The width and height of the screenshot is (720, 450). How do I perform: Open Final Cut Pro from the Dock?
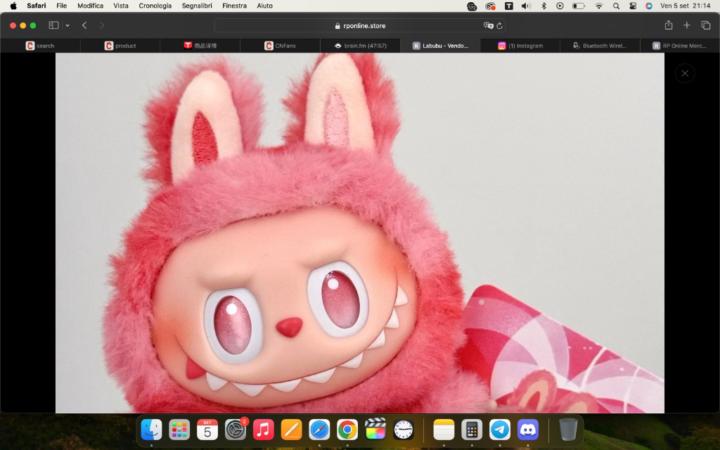(x=375, y=429)
